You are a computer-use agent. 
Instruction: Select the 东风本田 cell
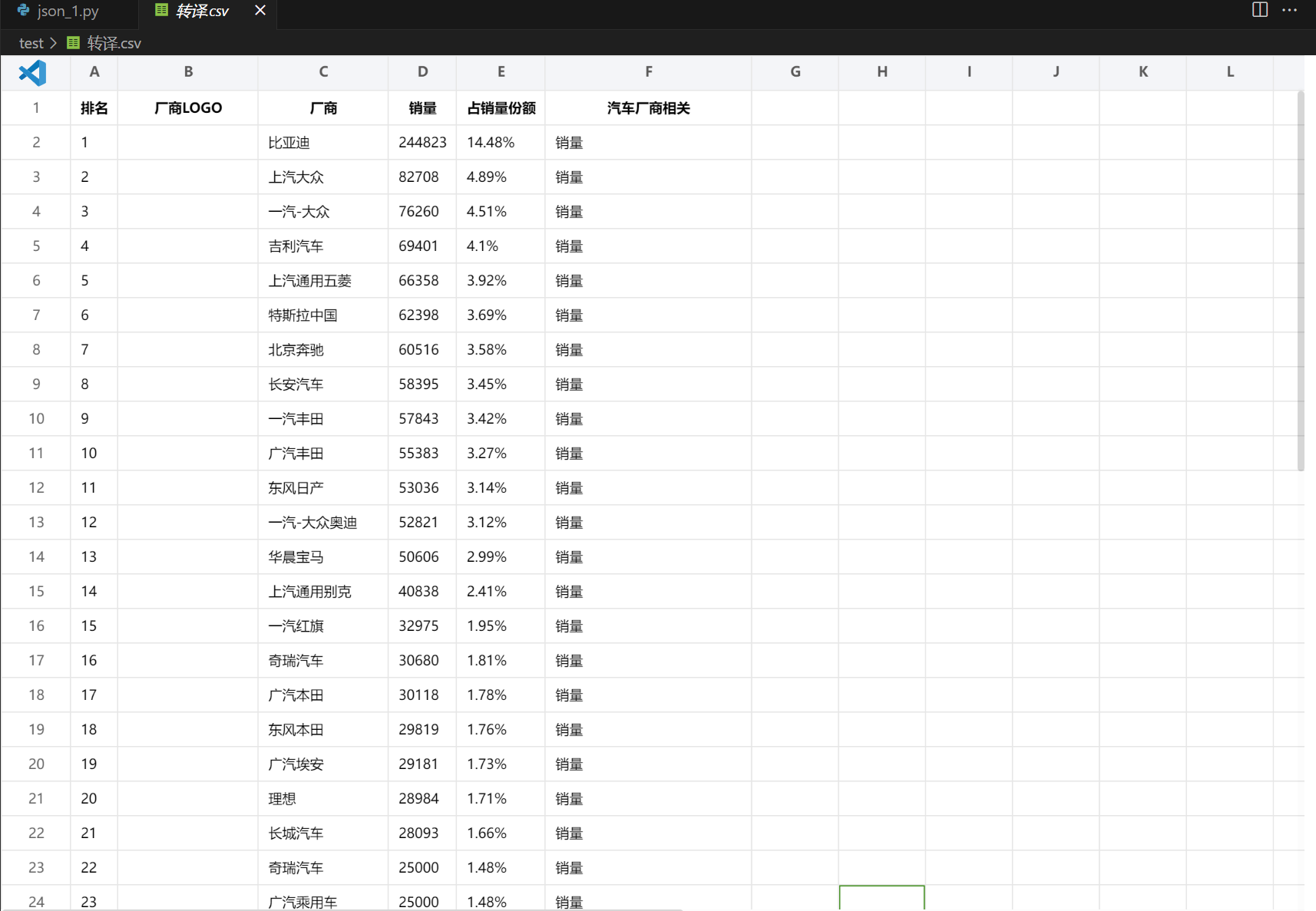[x=323, y=730]
